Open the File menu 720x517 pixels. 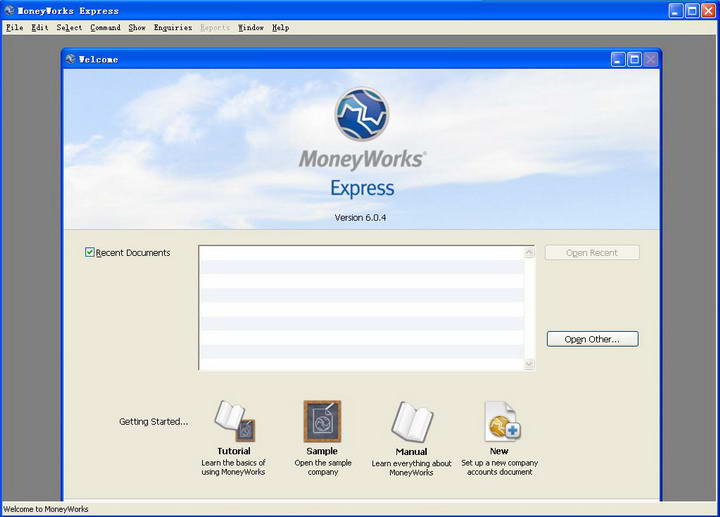pyautogui.click(x=14, y=28)
